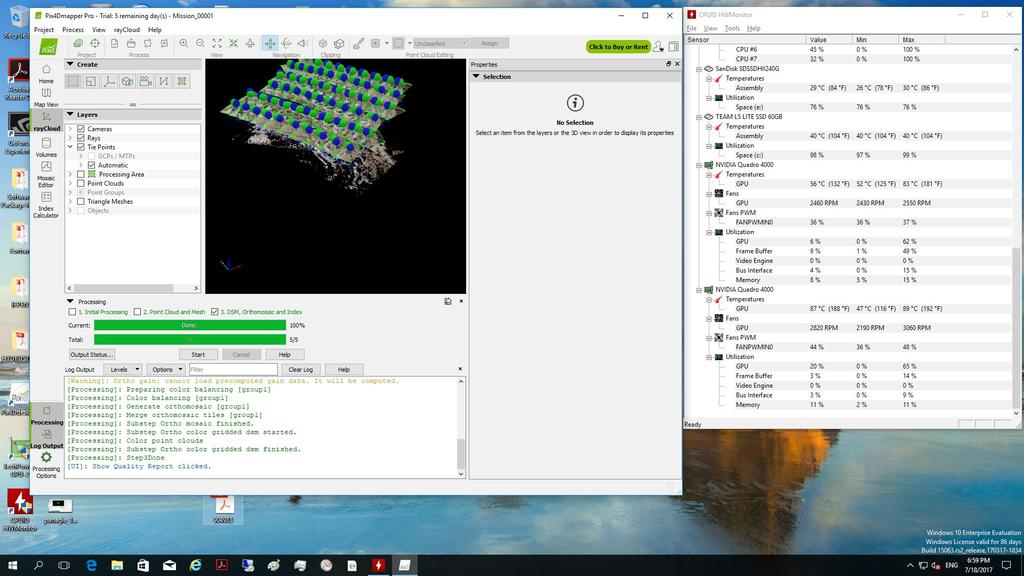
Task: Collapse the Layers panel section
Action: click(x=70, y=114)
